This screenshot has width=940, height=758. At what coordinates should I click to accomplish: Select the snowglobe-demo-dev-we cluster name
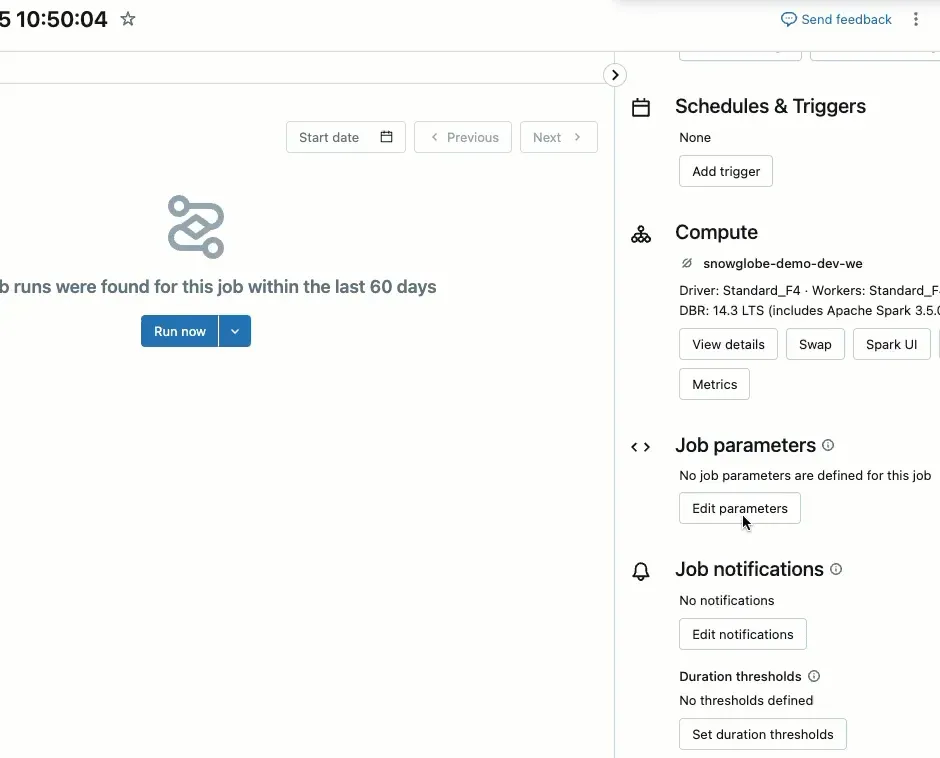click(x=783, y=263)
